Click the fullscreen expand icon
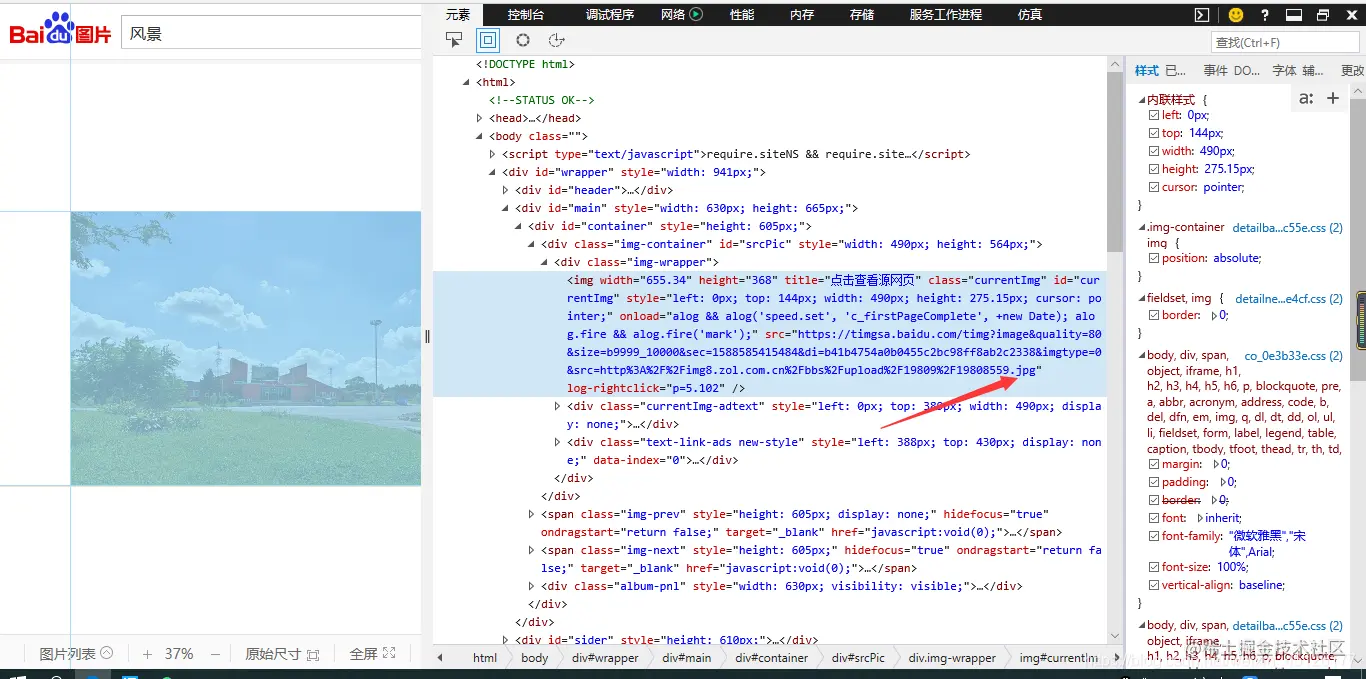 coord(389,653)
